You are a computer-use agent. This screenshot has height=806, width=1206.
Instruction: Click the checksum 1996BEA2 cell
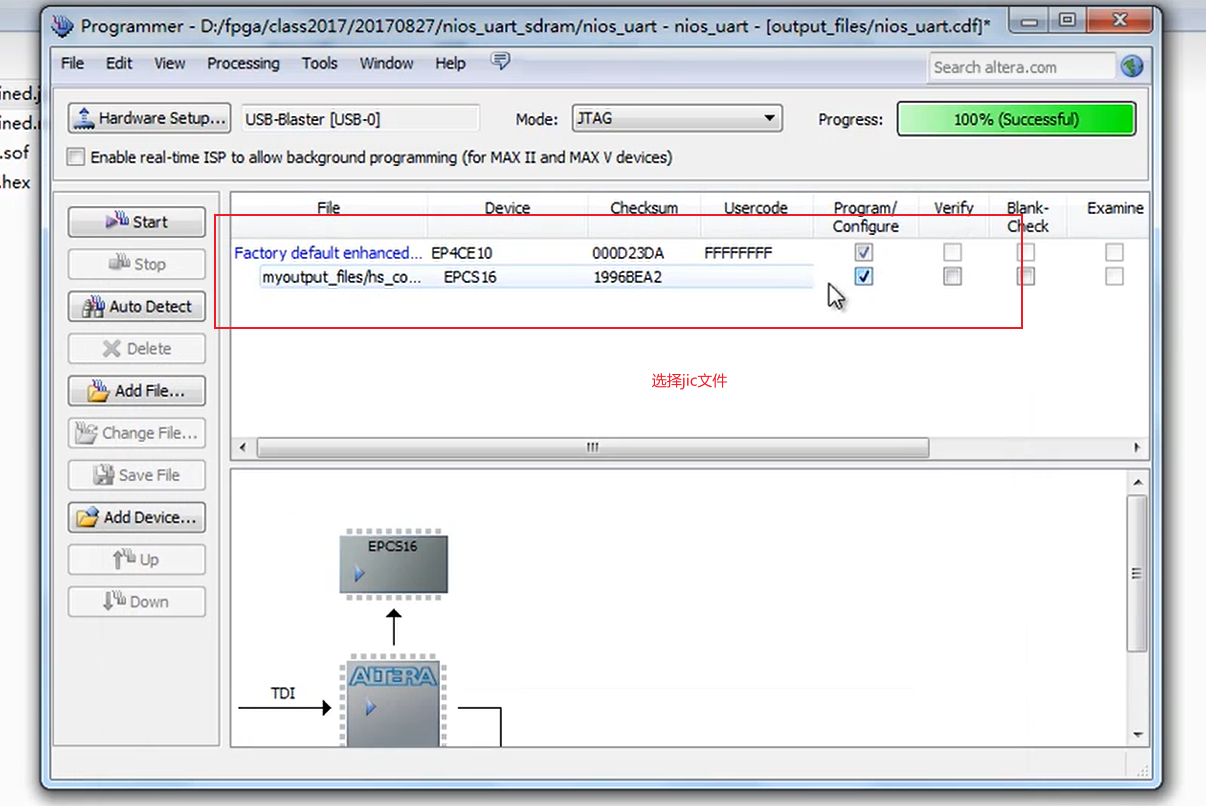pos(628,277)
